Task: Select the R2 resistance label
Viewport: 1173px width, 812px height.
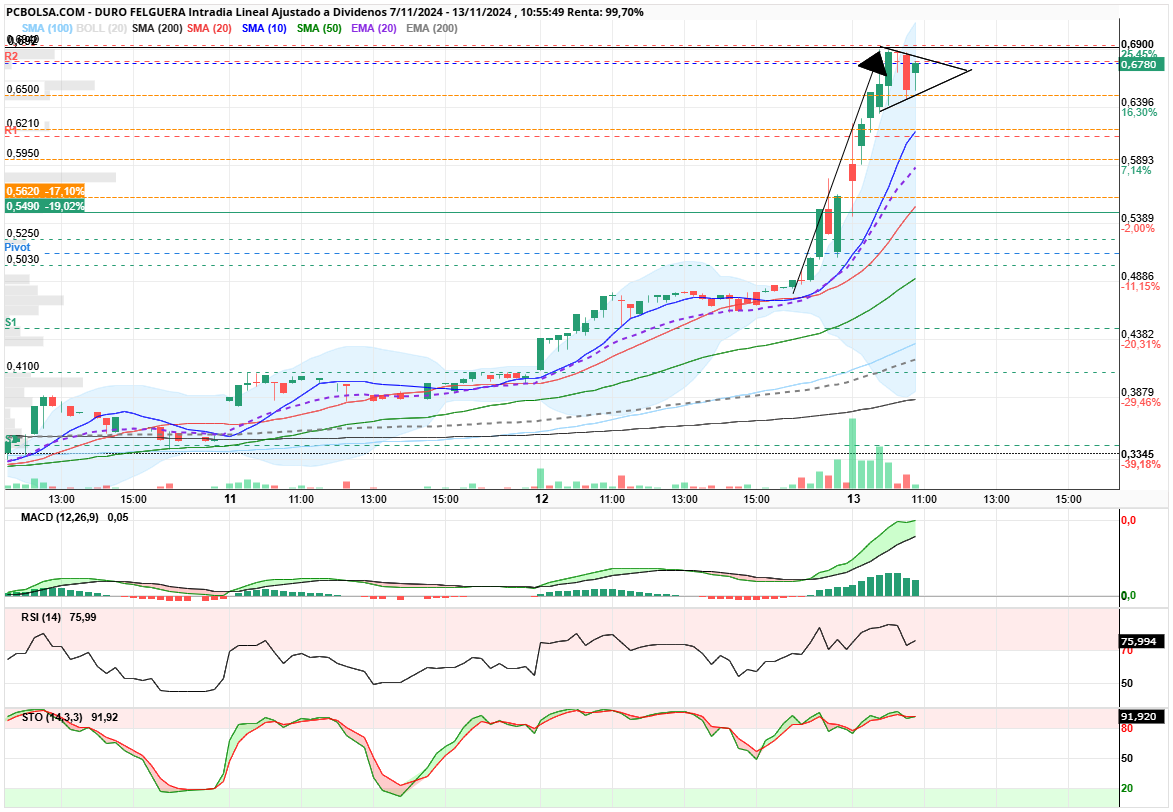Action: pyautogui.click(x=11, y=56)
